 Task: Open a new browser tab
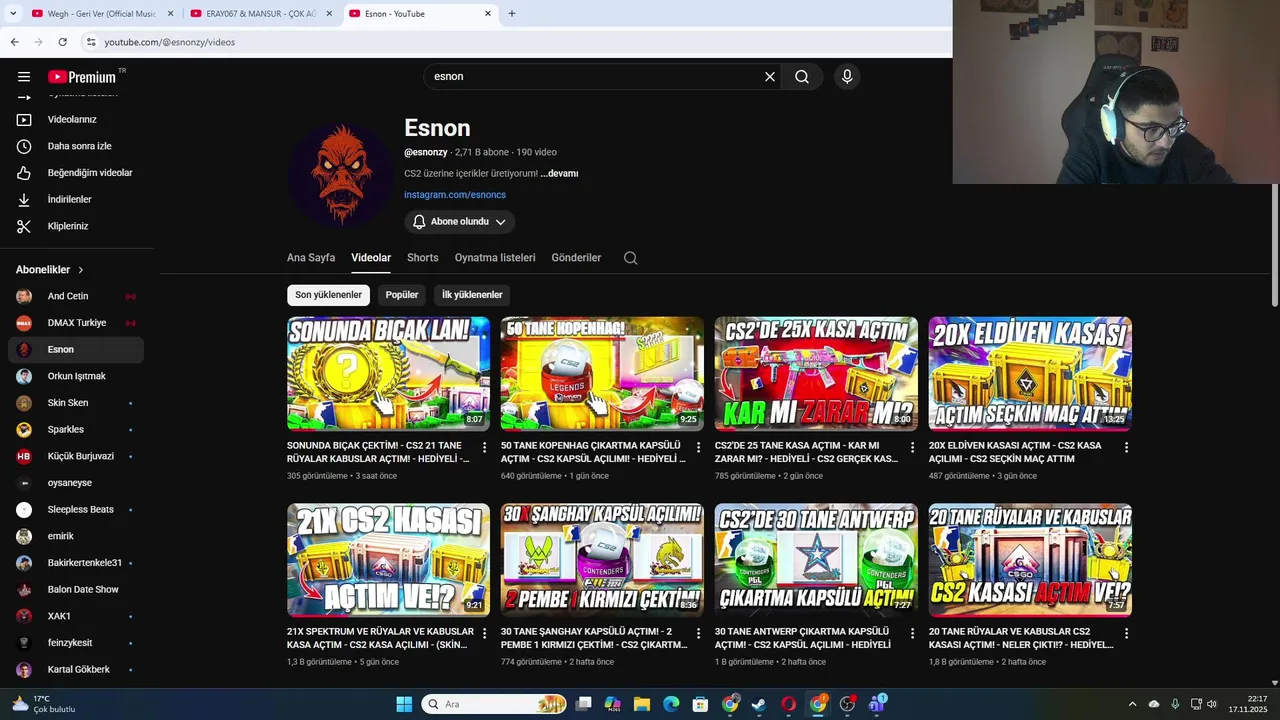(512, 13)
